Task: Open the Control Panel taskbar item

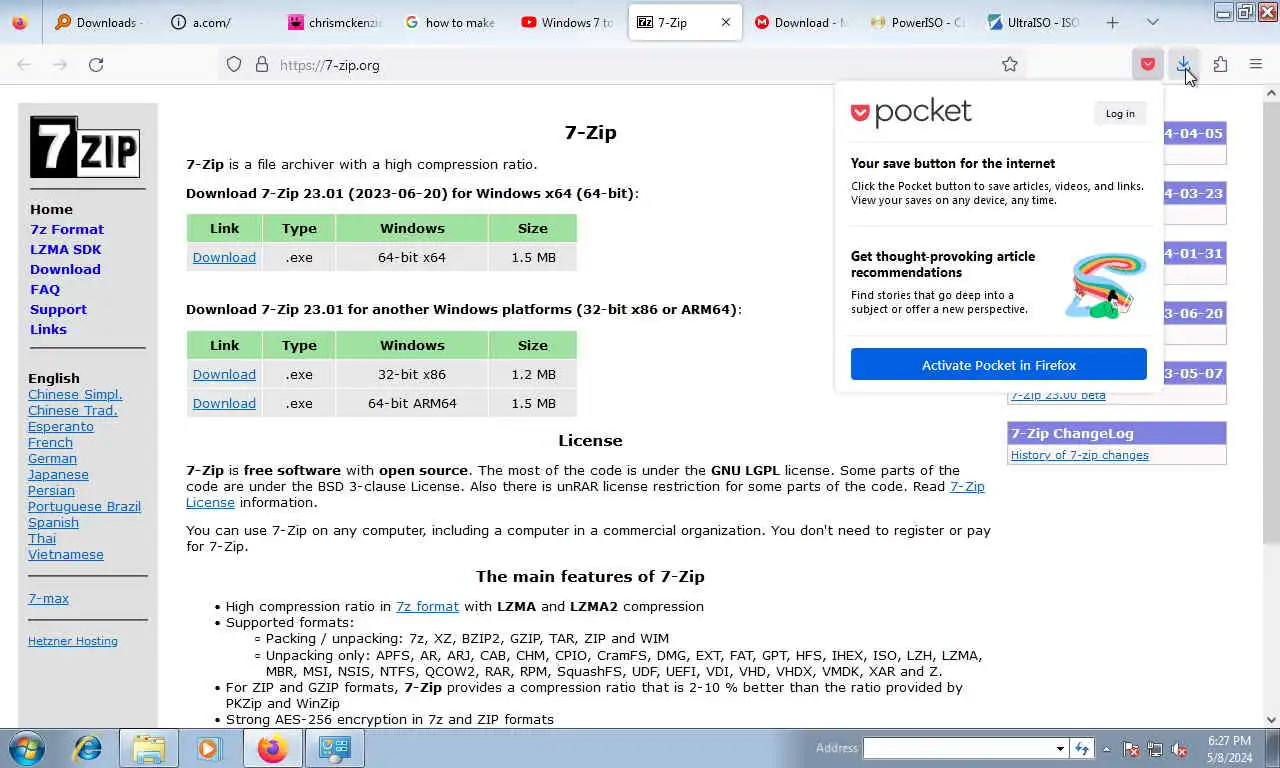Action: (x=334, y=748)
